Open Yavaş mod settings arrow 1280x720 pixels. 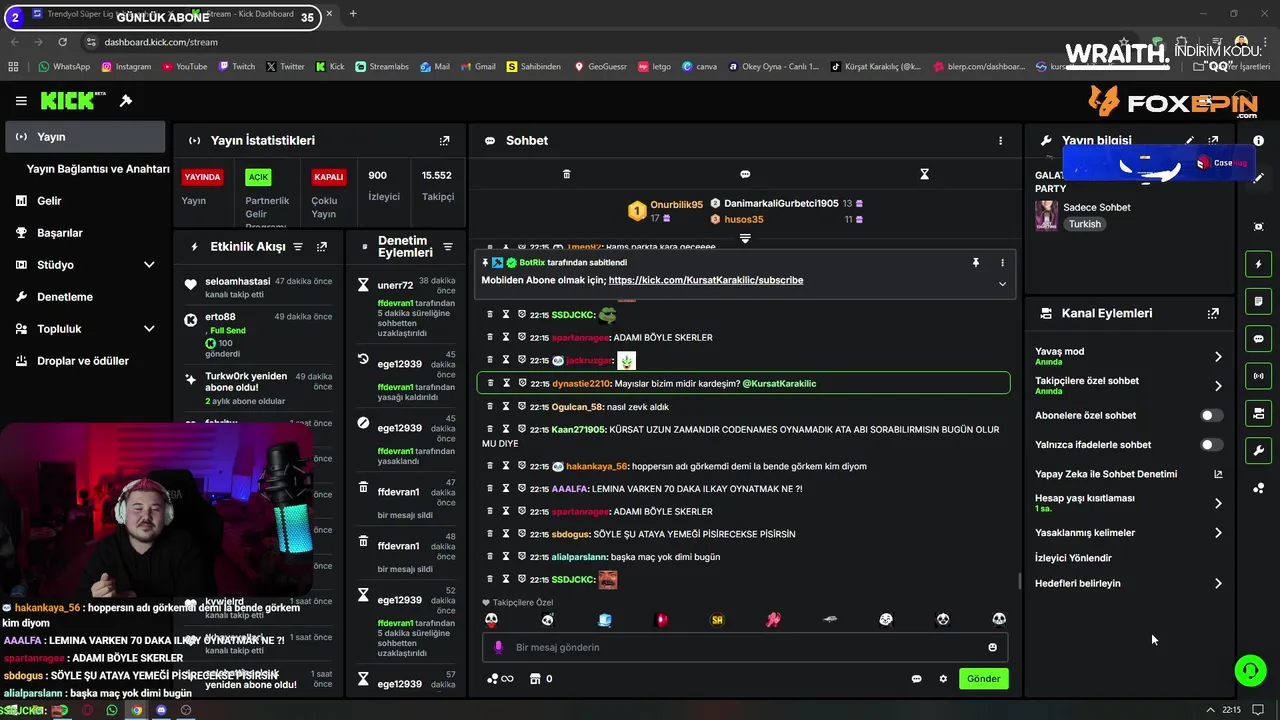click(1218, 357)
